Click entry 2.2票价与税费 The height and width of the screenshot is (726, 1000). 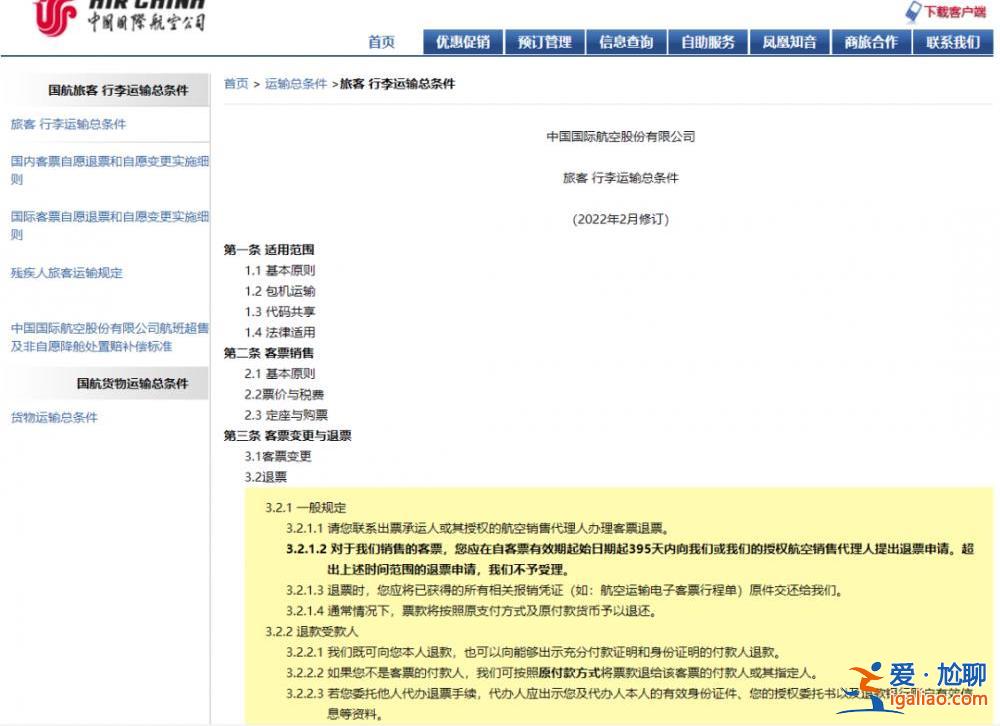click(x=284, y=394)
